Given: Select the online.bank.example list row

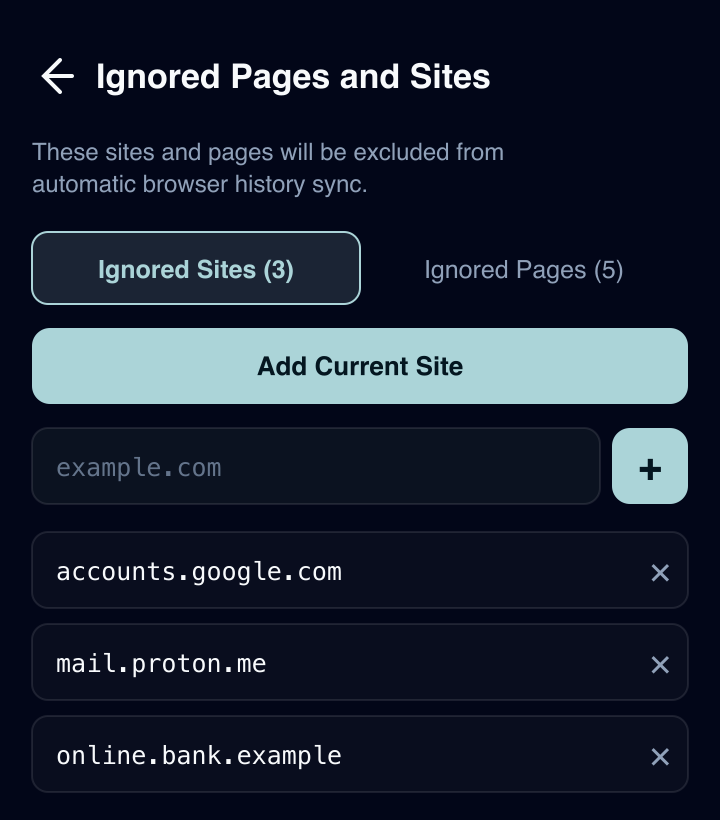Looking at the screenshot, I should 360,755.
